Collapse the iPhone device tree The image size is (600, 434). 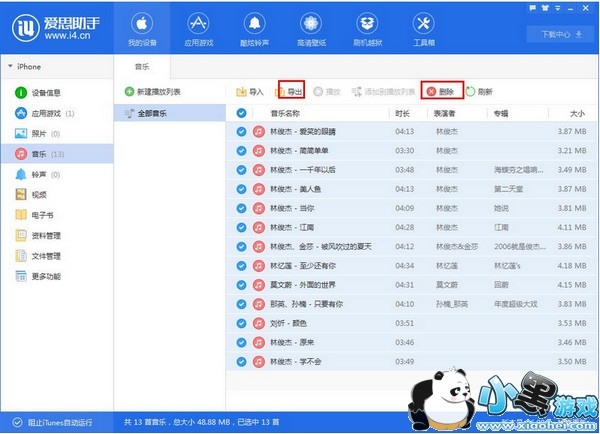point(10,66)
